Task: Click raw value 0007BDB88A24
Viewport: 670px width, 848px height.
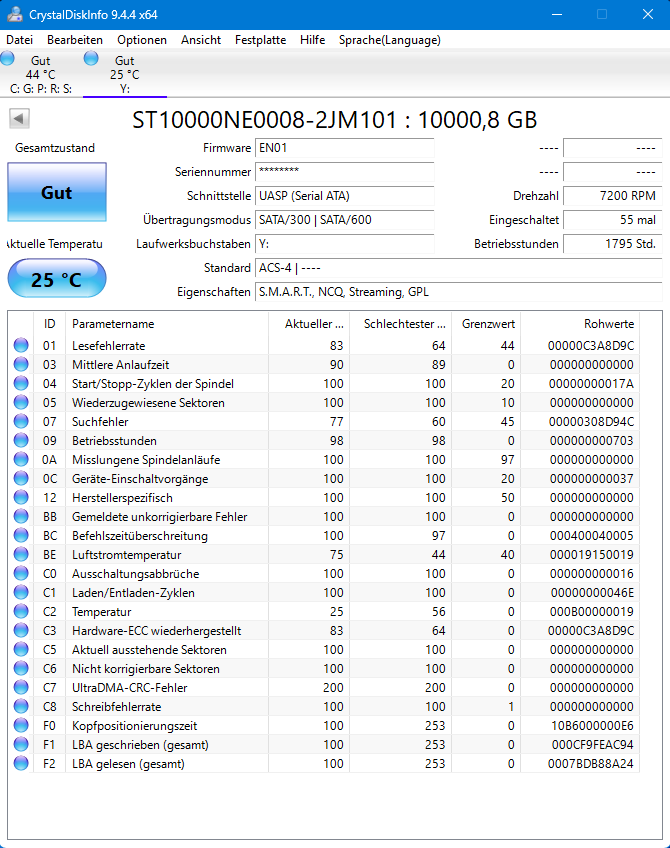Action: (591, 764)
